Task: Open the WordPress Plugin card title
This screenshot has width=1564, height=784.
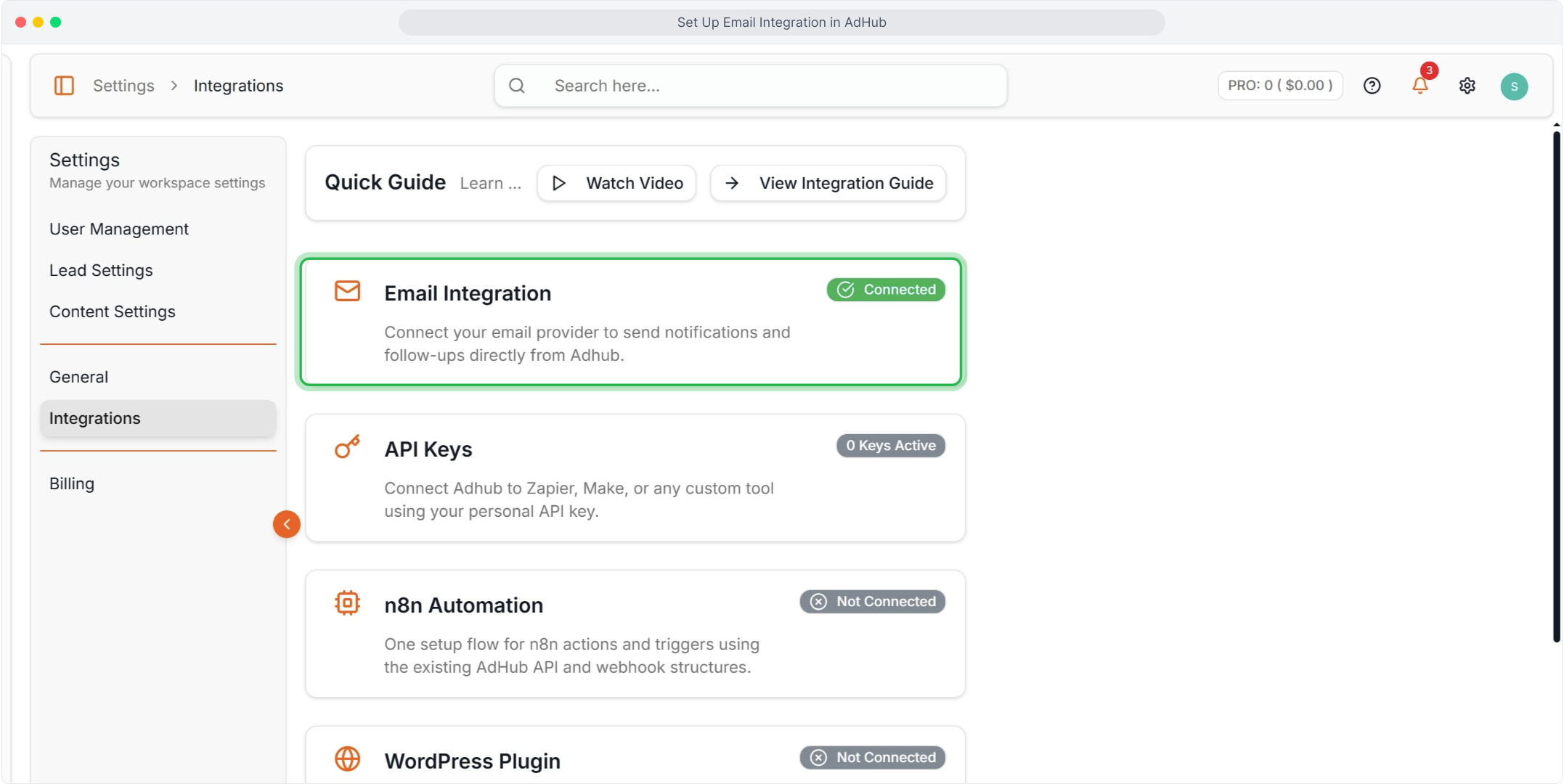Action: (472, 761)
